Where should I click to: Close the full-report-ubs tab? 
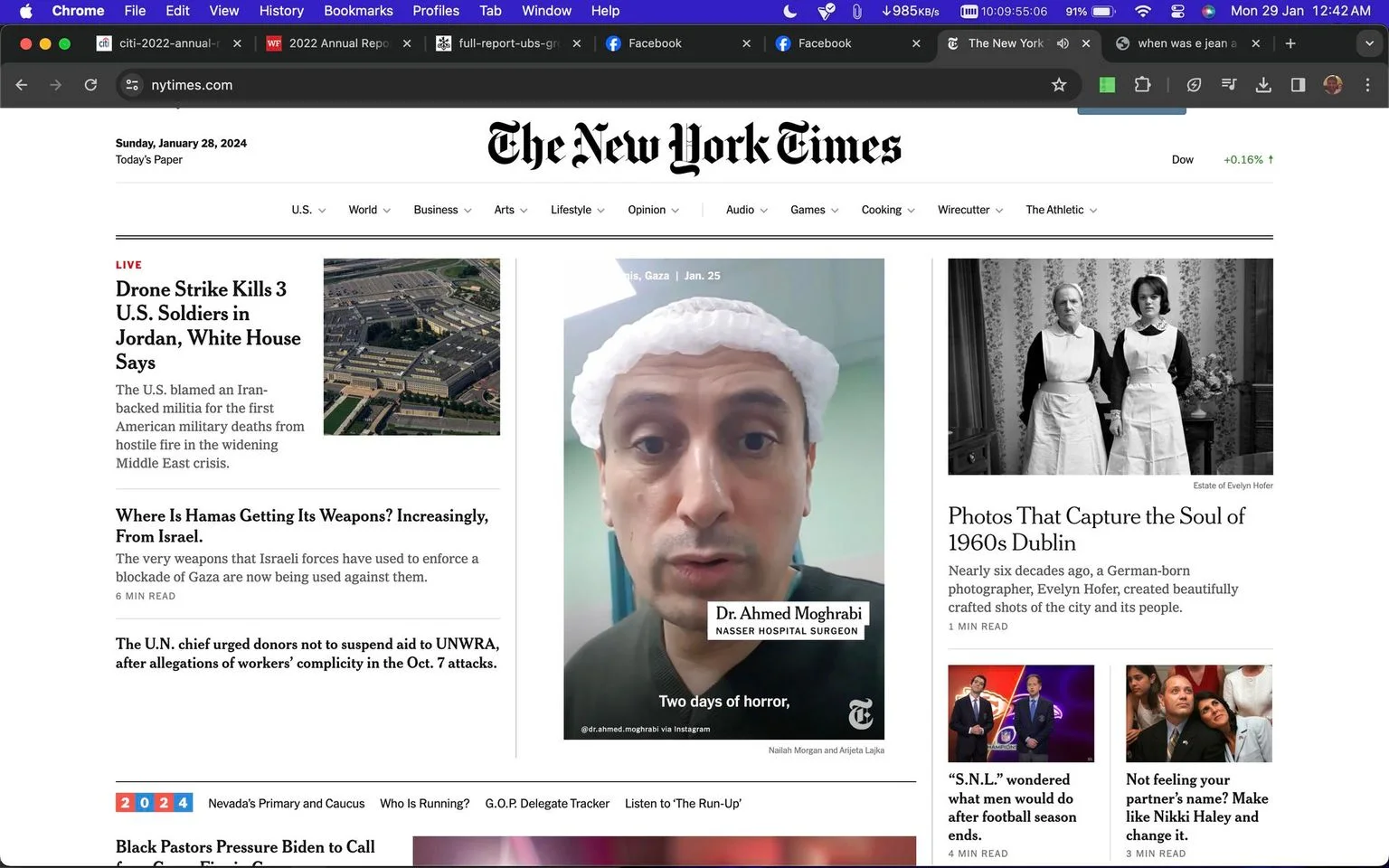pos(577,43)
